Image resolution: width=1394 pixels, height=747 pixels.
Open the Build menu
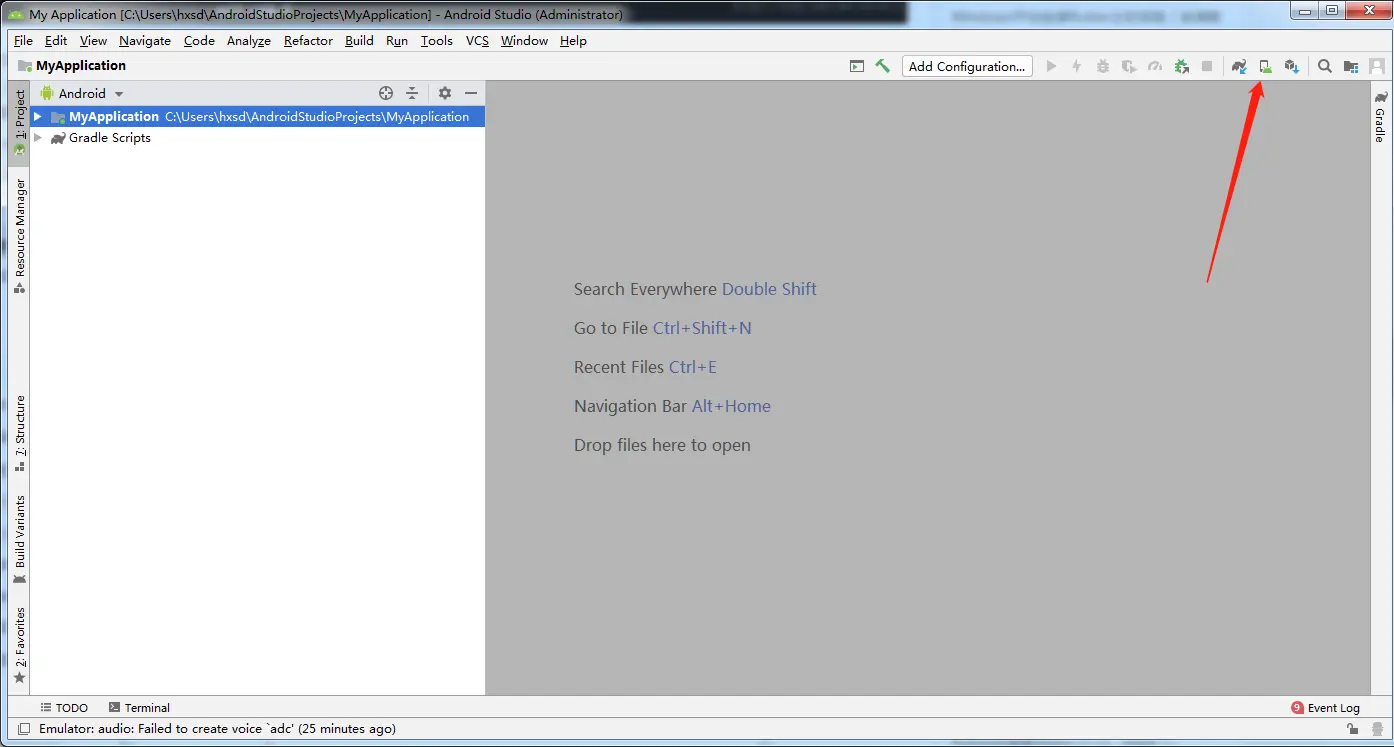359,41
